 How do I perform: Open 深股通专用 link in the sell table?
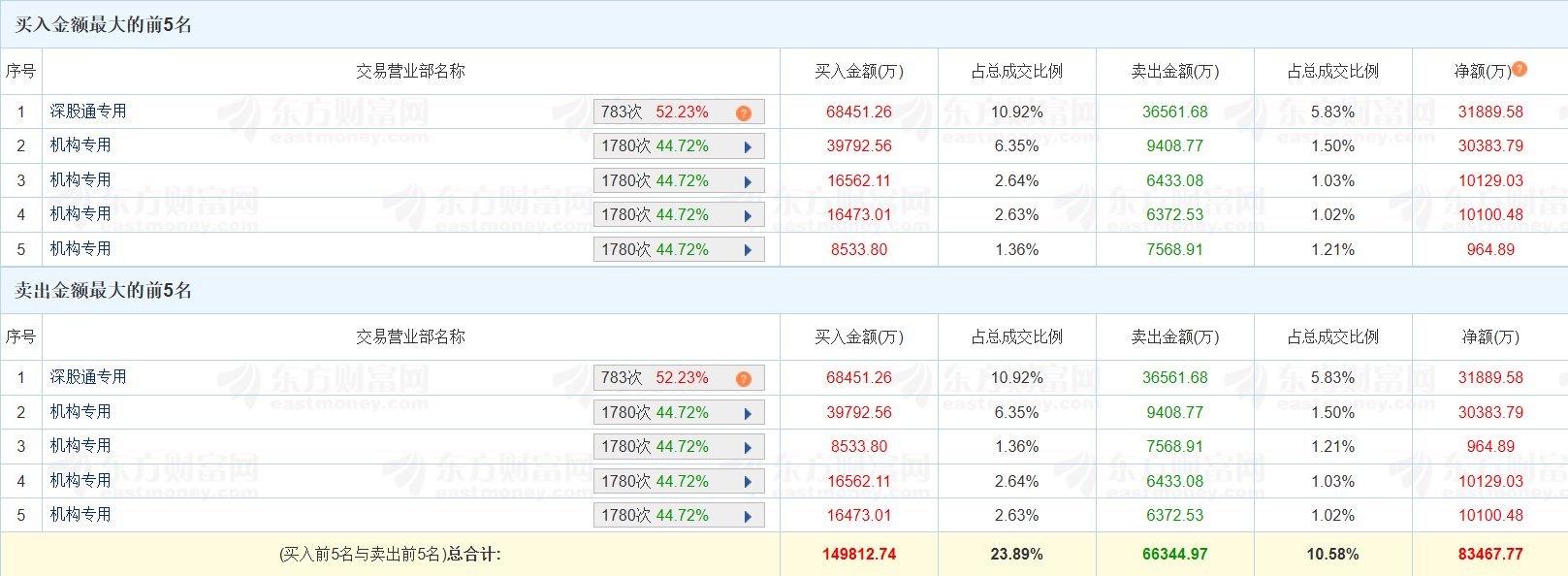coord(88,377)
